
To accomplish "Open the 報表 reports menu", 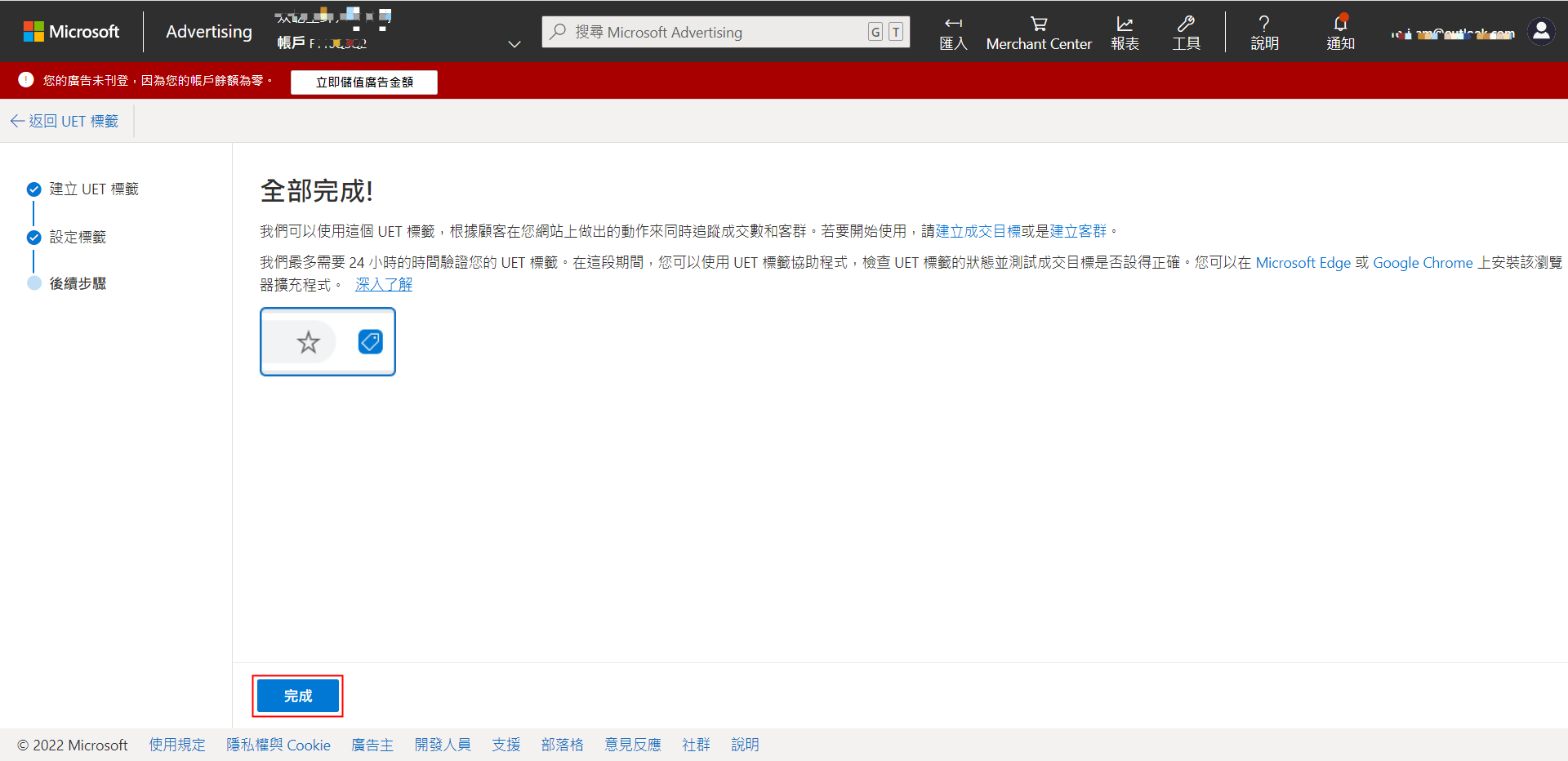I will coord(1125,33).
